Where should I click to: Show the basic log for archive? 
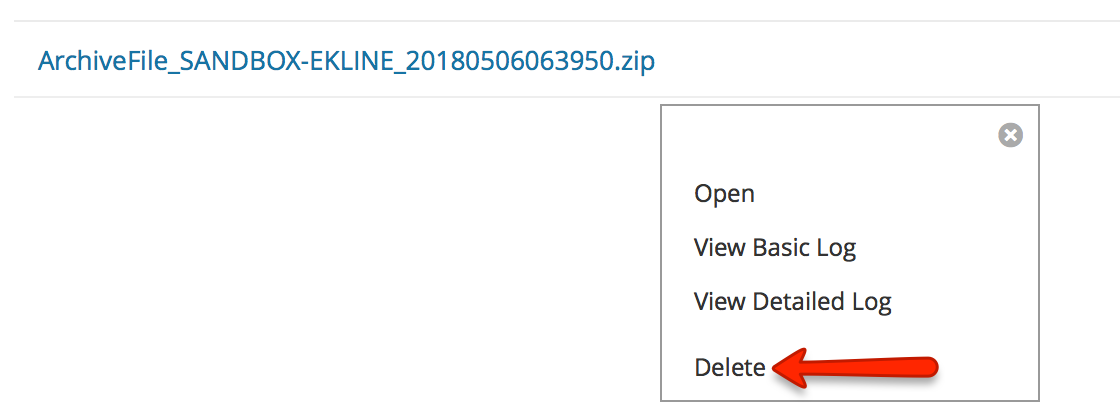tap(775, 248)
